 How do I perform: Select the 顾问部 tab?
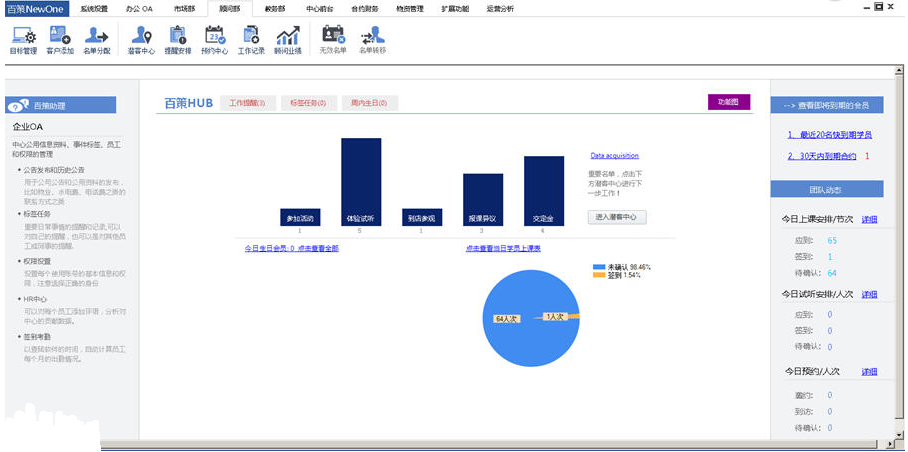[x=230, y=9]
